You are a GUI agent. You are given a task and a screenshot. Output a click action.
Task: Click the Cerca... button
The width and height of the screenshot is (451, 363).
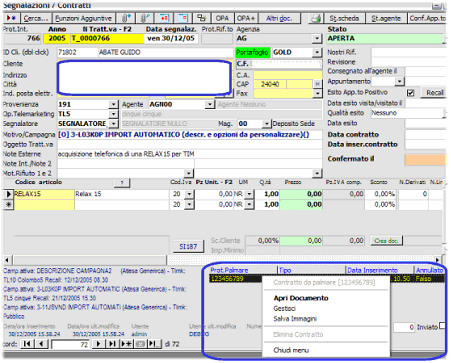click(36, 18)
